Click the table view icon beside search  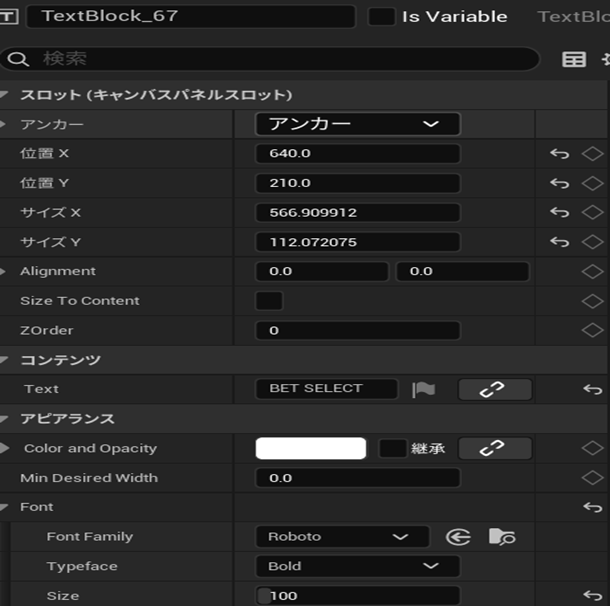point(574,60)
